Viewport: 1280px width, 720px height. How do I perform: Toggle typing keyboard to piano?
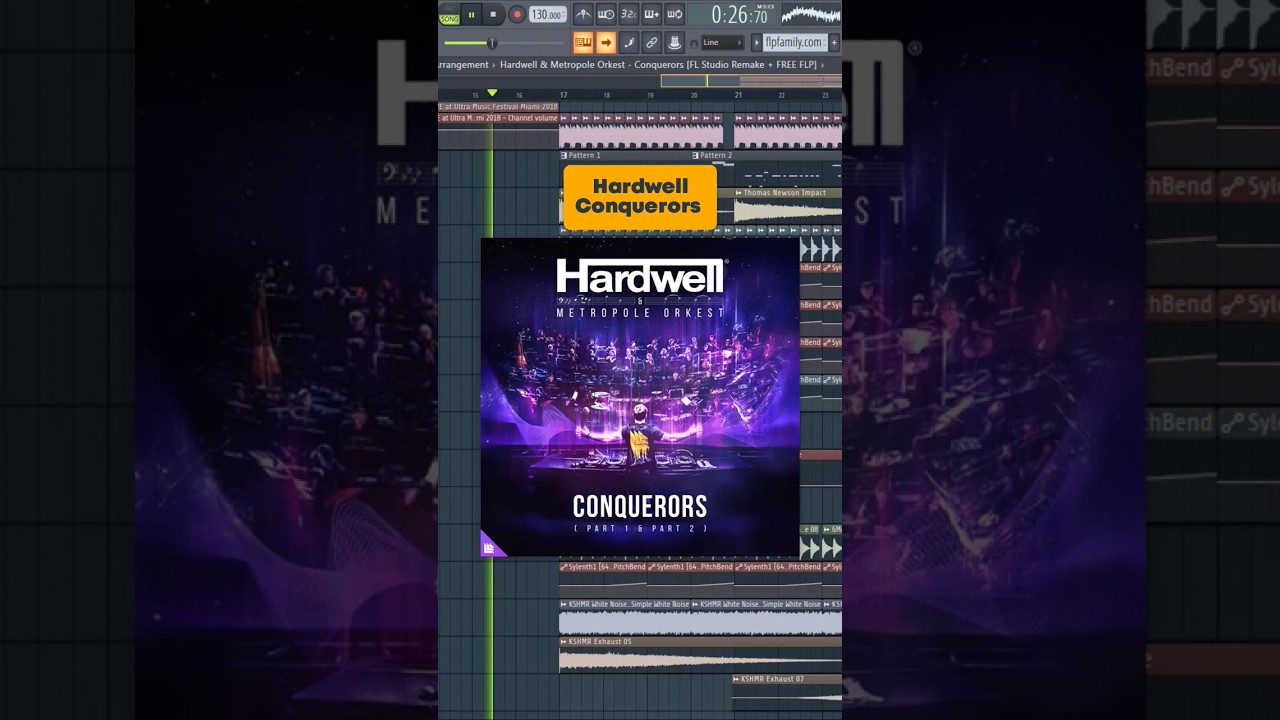click(x=583, y=42)
